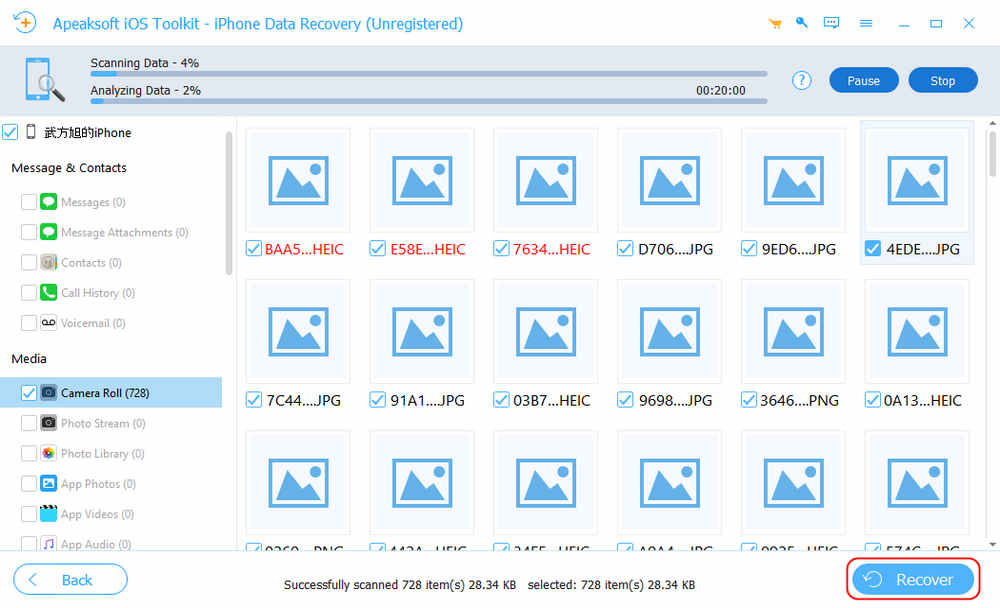The height and width of the screenshot is (608, 1000).
Task: Toggle the device iPhone checkbox
Action: (x=10, y=132)
